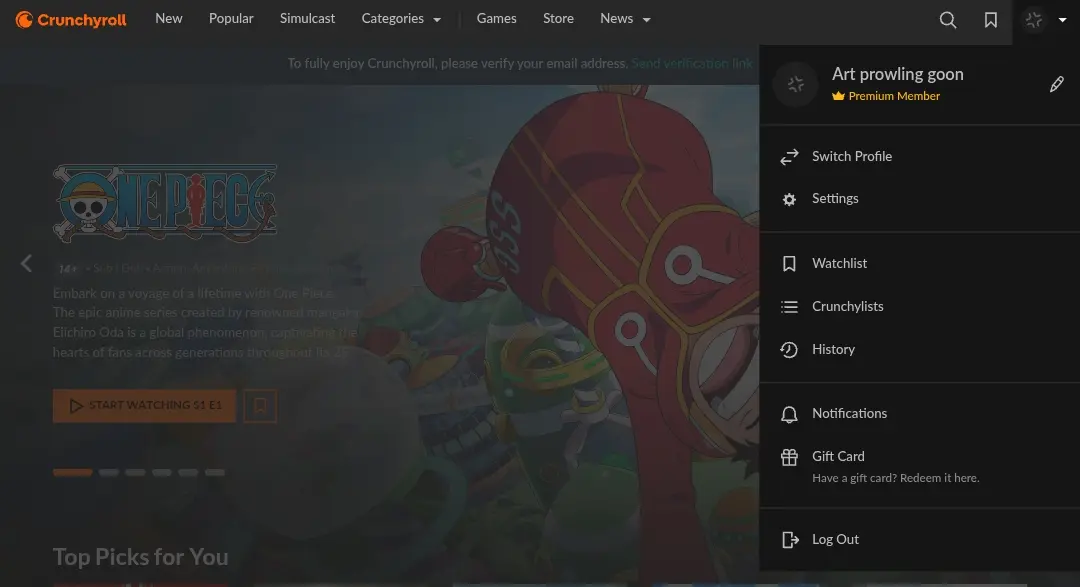Go to New in navigation bar

169,19
